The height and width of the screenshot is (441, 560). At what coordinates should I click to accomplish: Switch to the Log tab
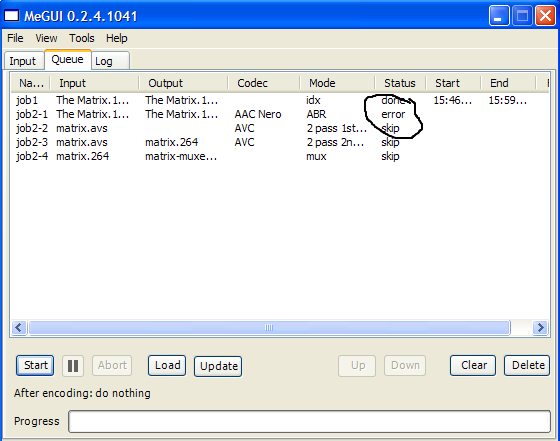(x=110, y=61)
